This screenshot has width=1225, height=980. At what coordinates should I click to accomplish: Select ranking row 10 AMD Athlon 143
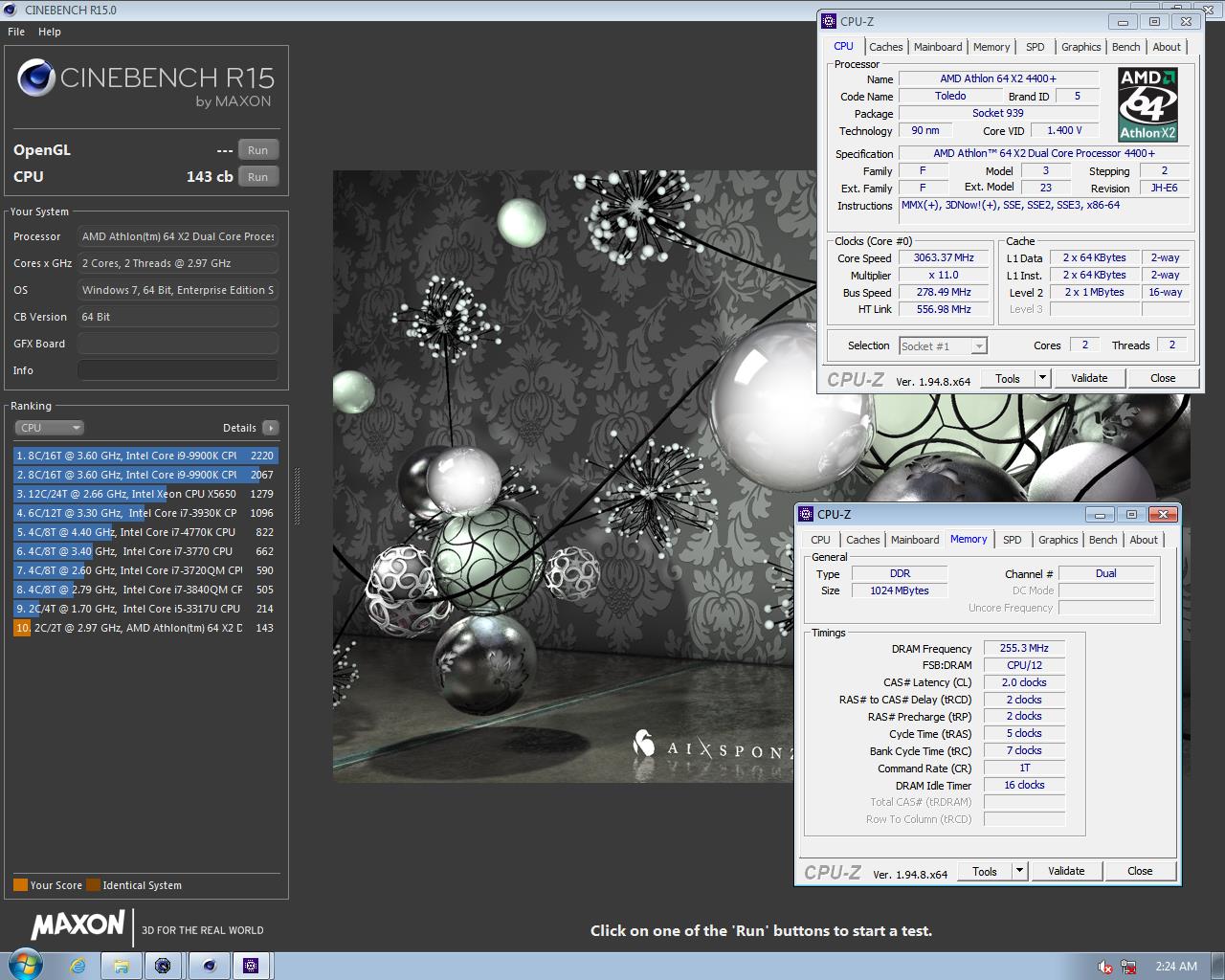click(145, 628)
